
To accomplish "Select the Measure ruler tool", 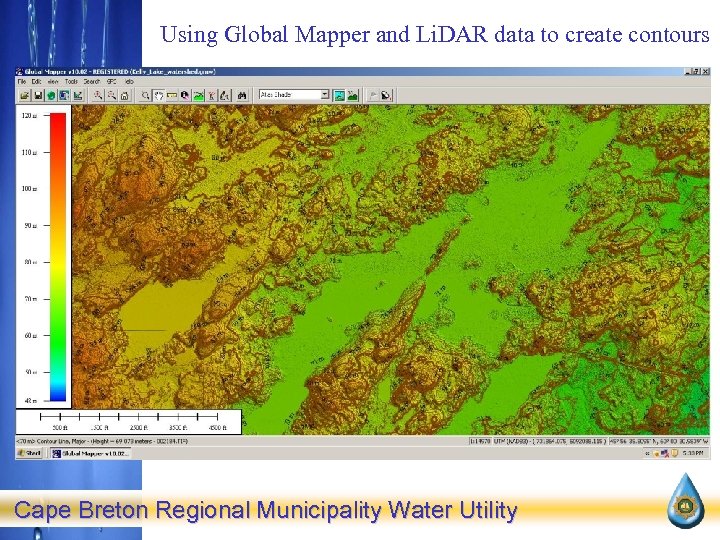I will pyautogui.click(x=172, y=96).
